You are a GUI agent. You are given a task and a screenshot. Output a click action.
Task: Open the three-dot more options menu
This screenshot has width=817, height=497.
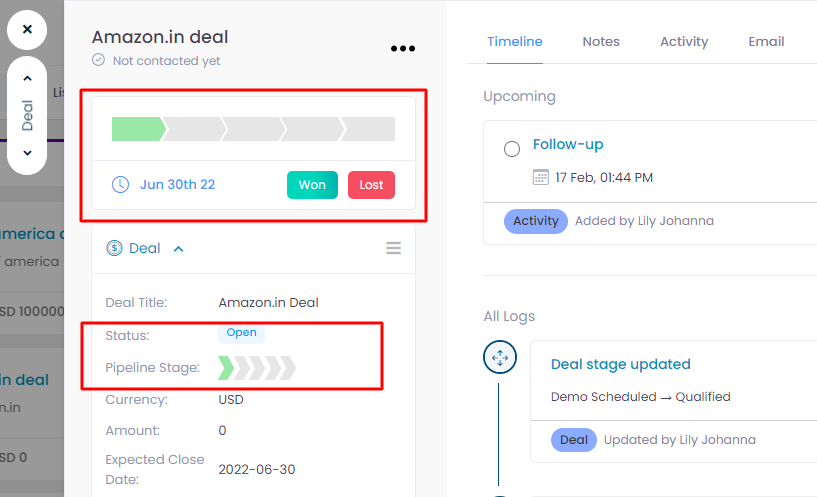pos(403,48)
